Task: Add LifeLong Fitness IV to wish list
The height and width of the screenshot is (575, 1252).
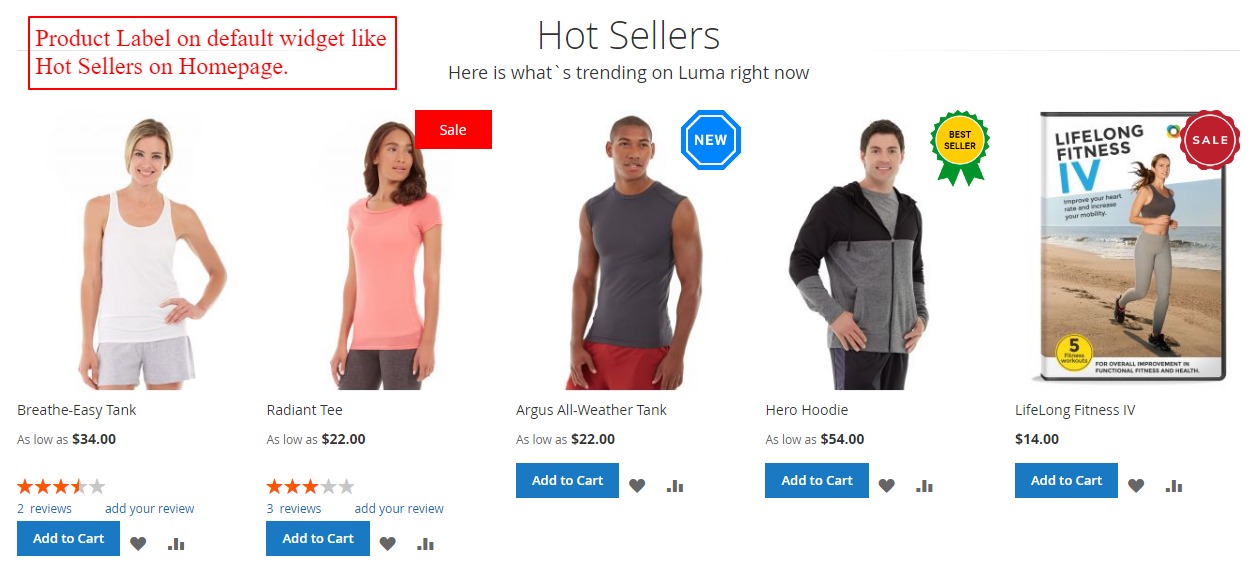Action: point(1136,486)
